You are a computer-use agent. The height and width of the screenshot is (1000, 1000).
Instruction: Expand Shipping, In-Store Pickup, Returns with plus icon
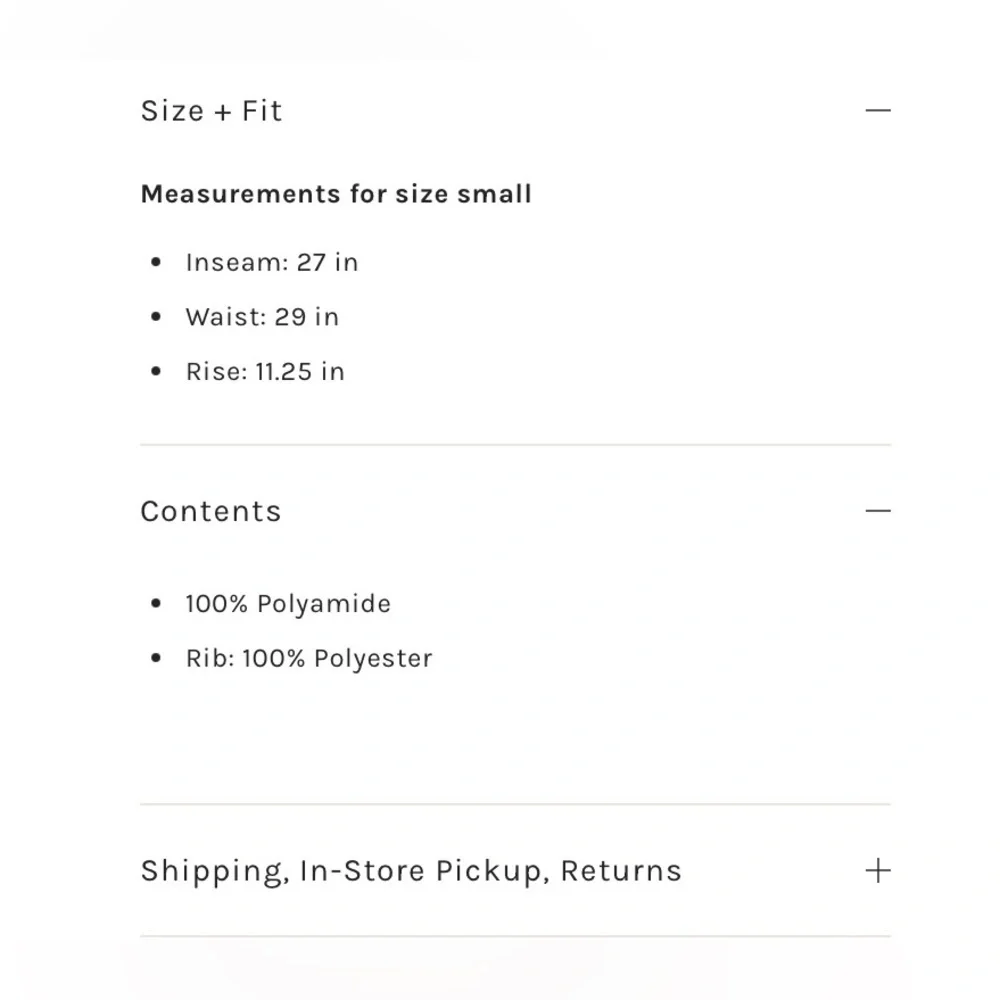[x=878, y=870]
